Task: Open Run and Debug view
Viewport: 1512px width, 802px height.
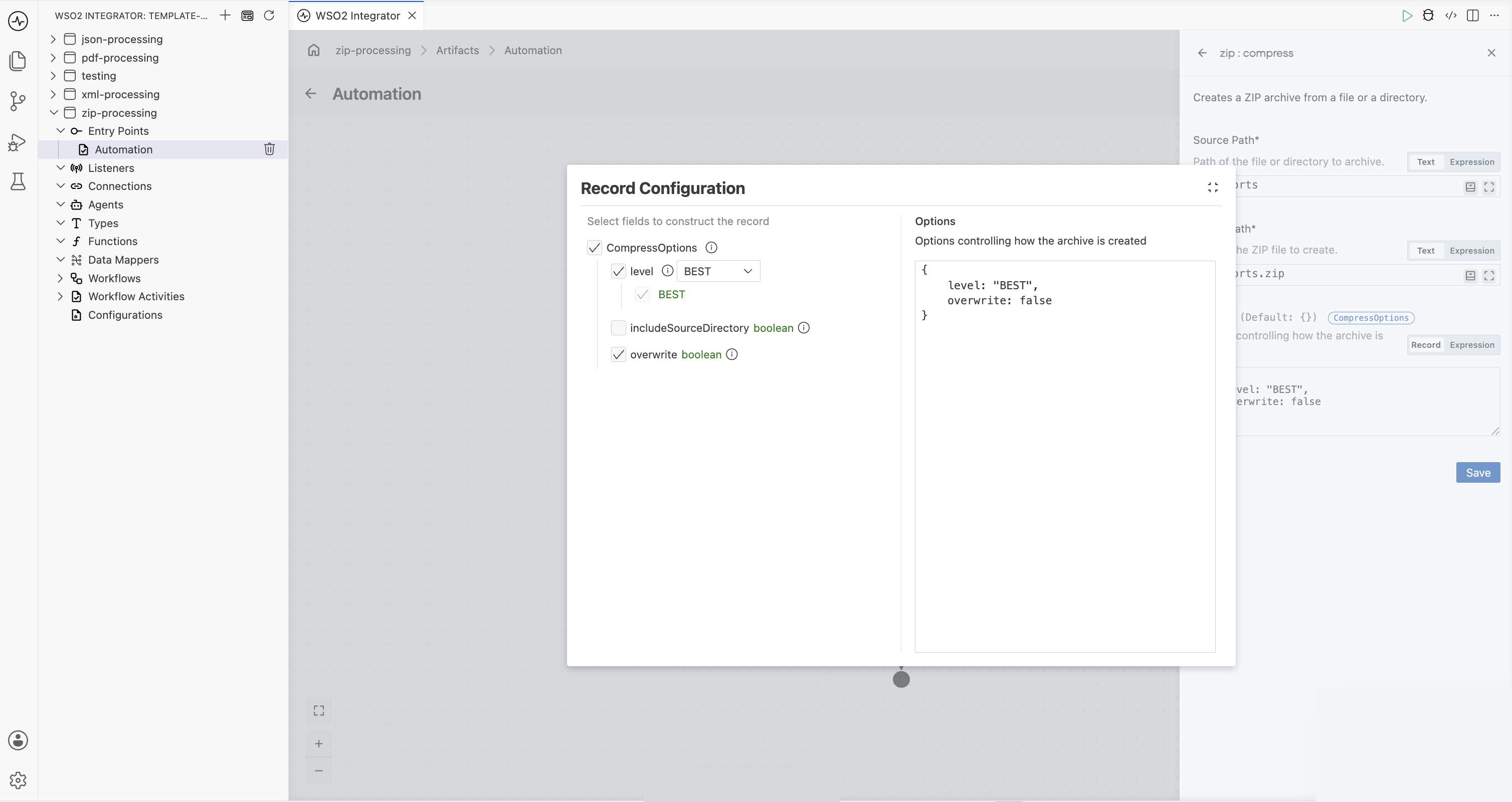Action: (x=18, y=142)
